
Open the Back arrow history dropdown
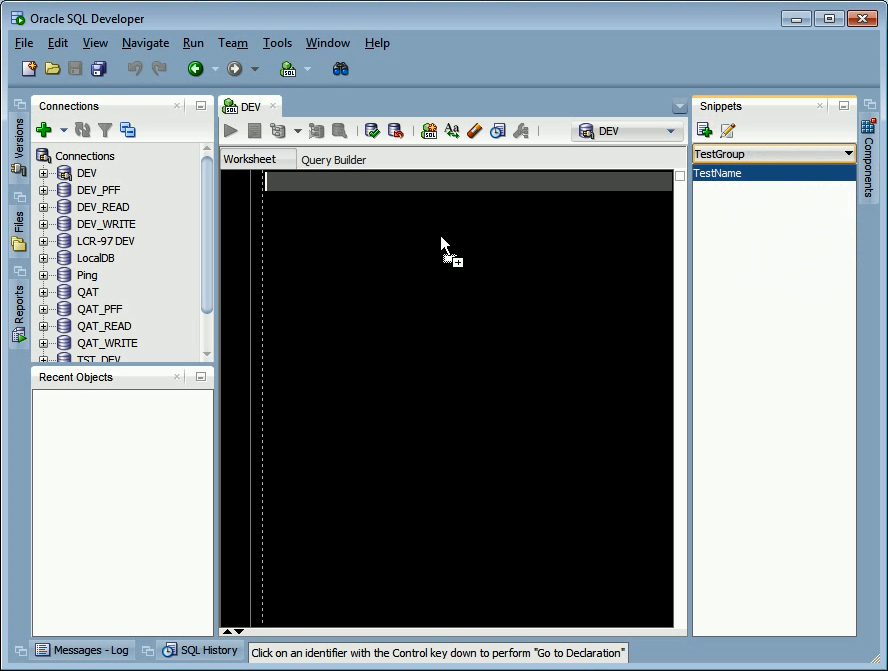[215, 69]
